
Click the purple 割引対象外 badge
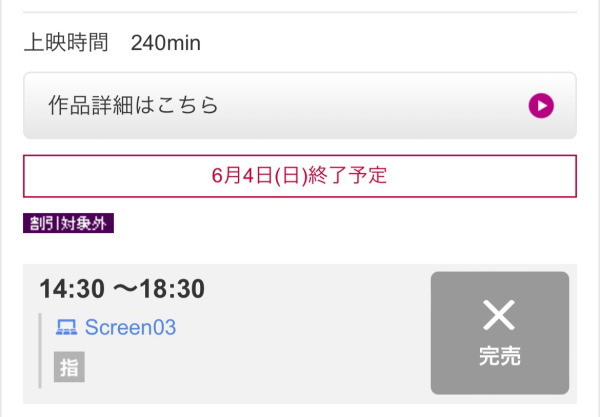click(68, 224)
